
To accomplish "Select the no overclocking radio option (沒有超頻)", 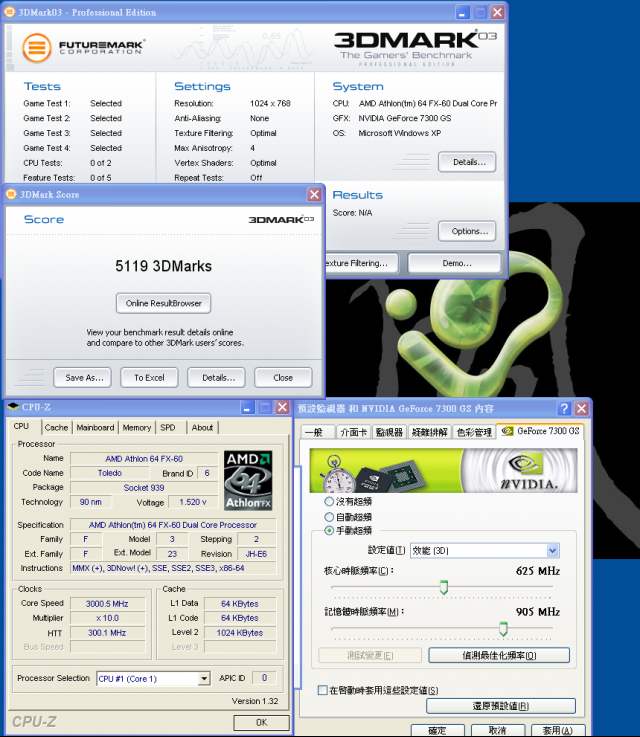I will (329, 502).
